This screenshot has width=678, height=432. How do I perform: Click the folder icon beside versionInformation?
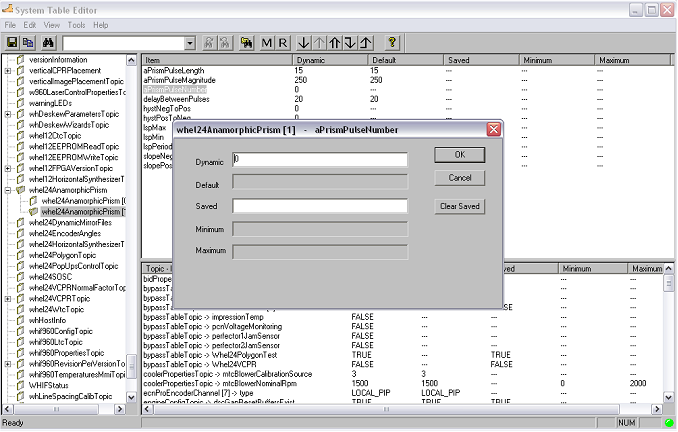pos(20,60)
